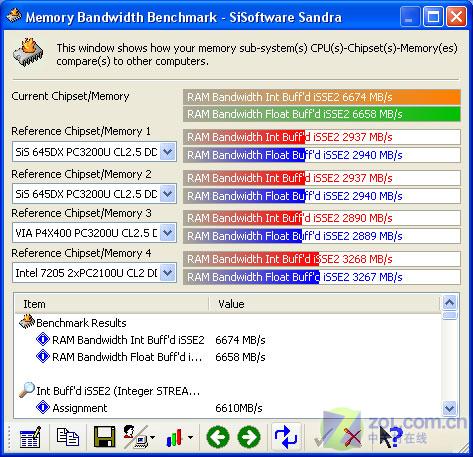Click the Reference Chipset/Memory 4 label
The image size is (473, 457).
81,253
